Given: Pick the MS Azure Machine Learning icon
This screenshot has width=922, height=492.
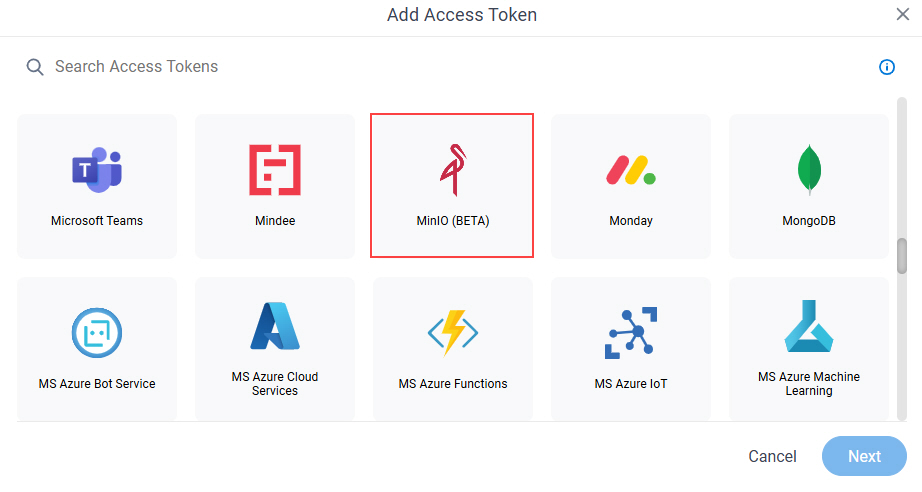Looking at the screenshot, I should [809, 326].
